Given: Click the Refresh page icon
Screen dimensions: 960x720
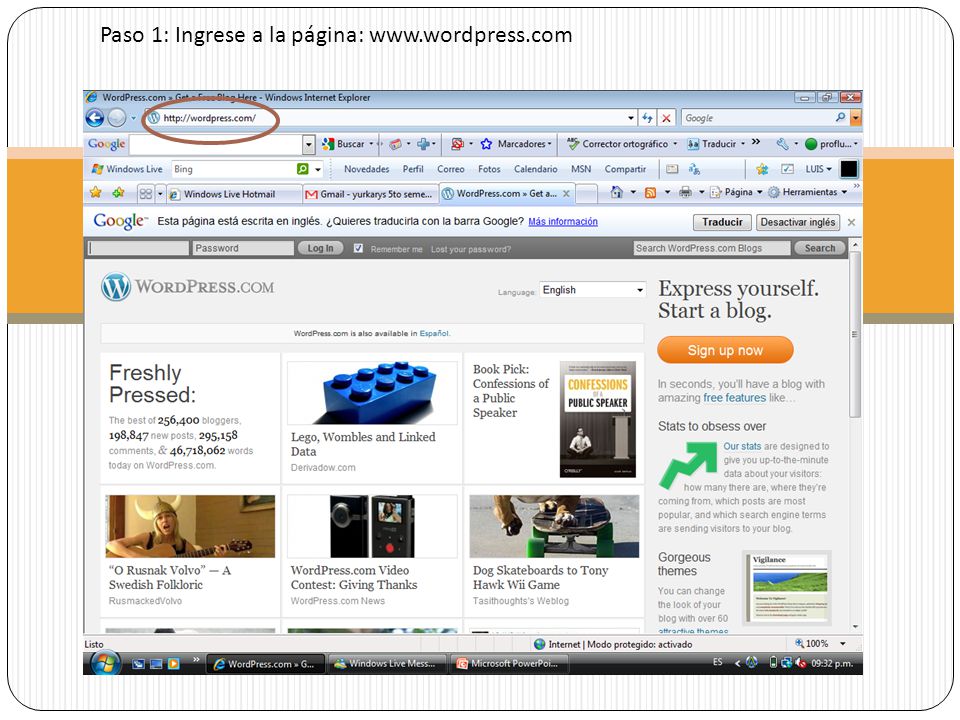Looking at the screenshot, I should coord(647,118).
